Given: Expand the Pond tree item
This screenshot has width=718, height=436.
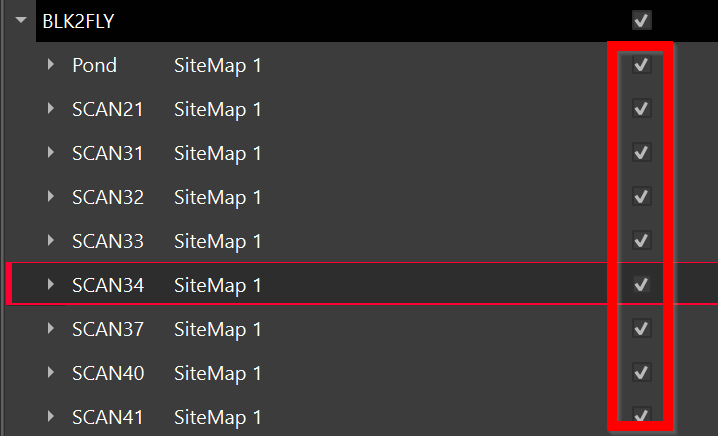Looking at the screenshot, I should (x=51, y=66).
